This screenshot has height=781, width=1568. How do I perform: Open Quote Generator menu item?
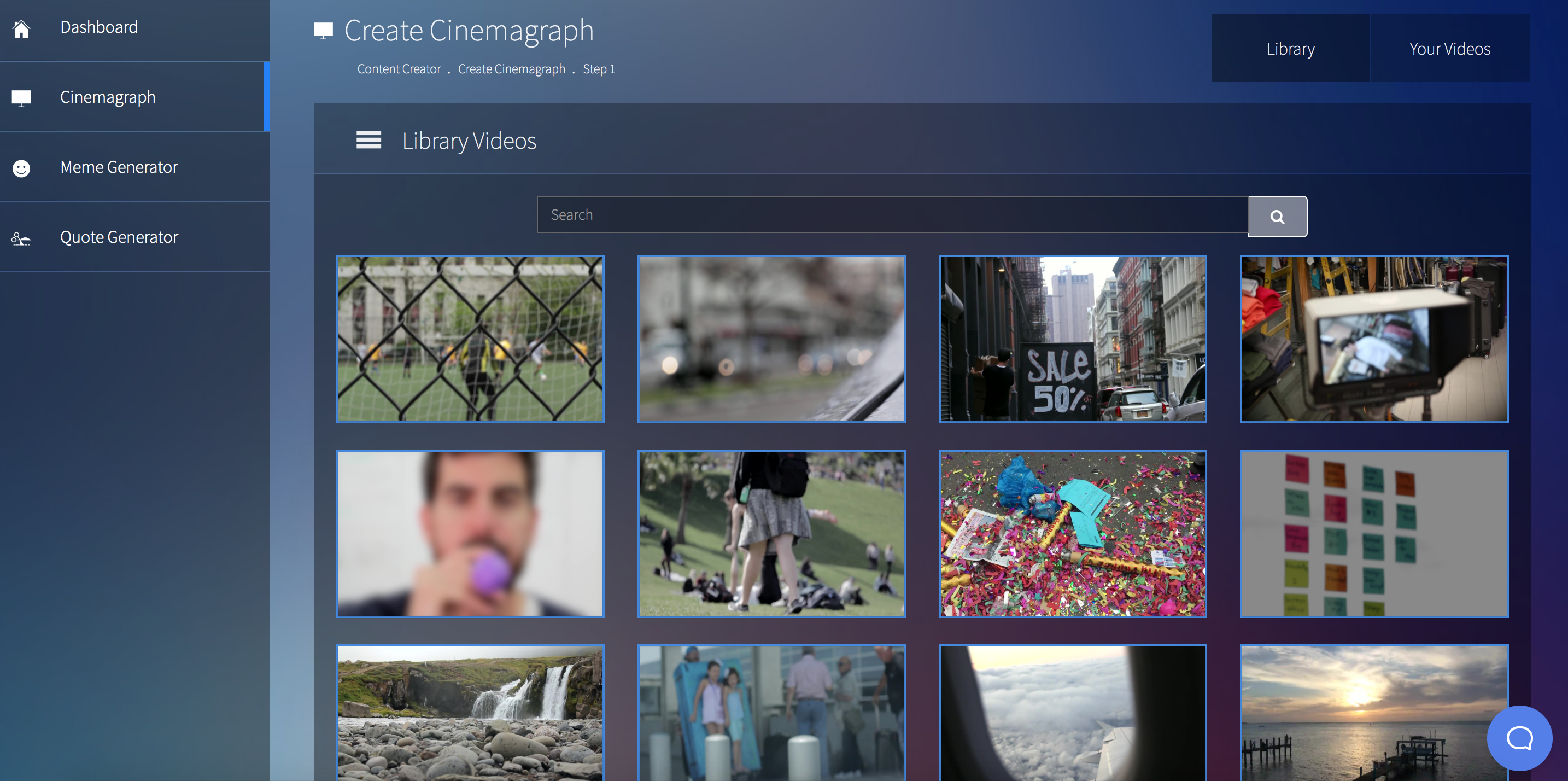pos(135,237)
